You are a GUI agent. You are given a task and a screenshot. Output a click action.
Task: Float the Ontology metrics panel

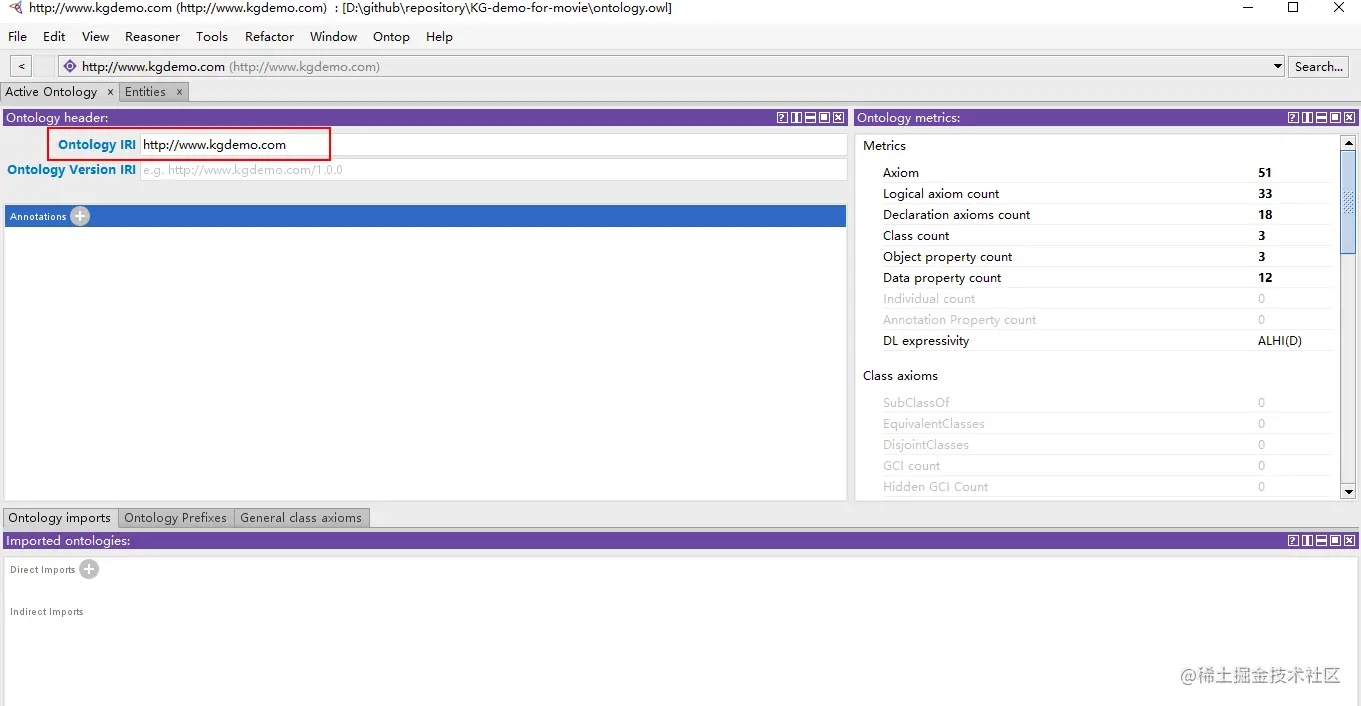(x=1336, y=118)
